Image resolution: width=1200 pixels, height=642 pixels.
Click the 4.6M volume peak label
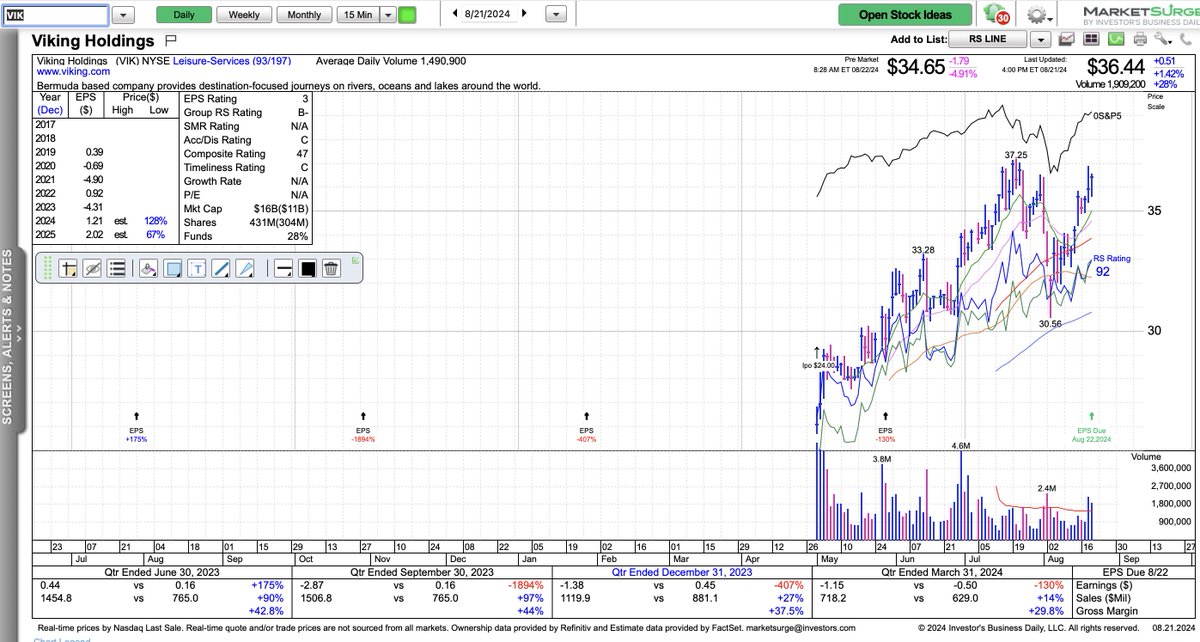961,446
